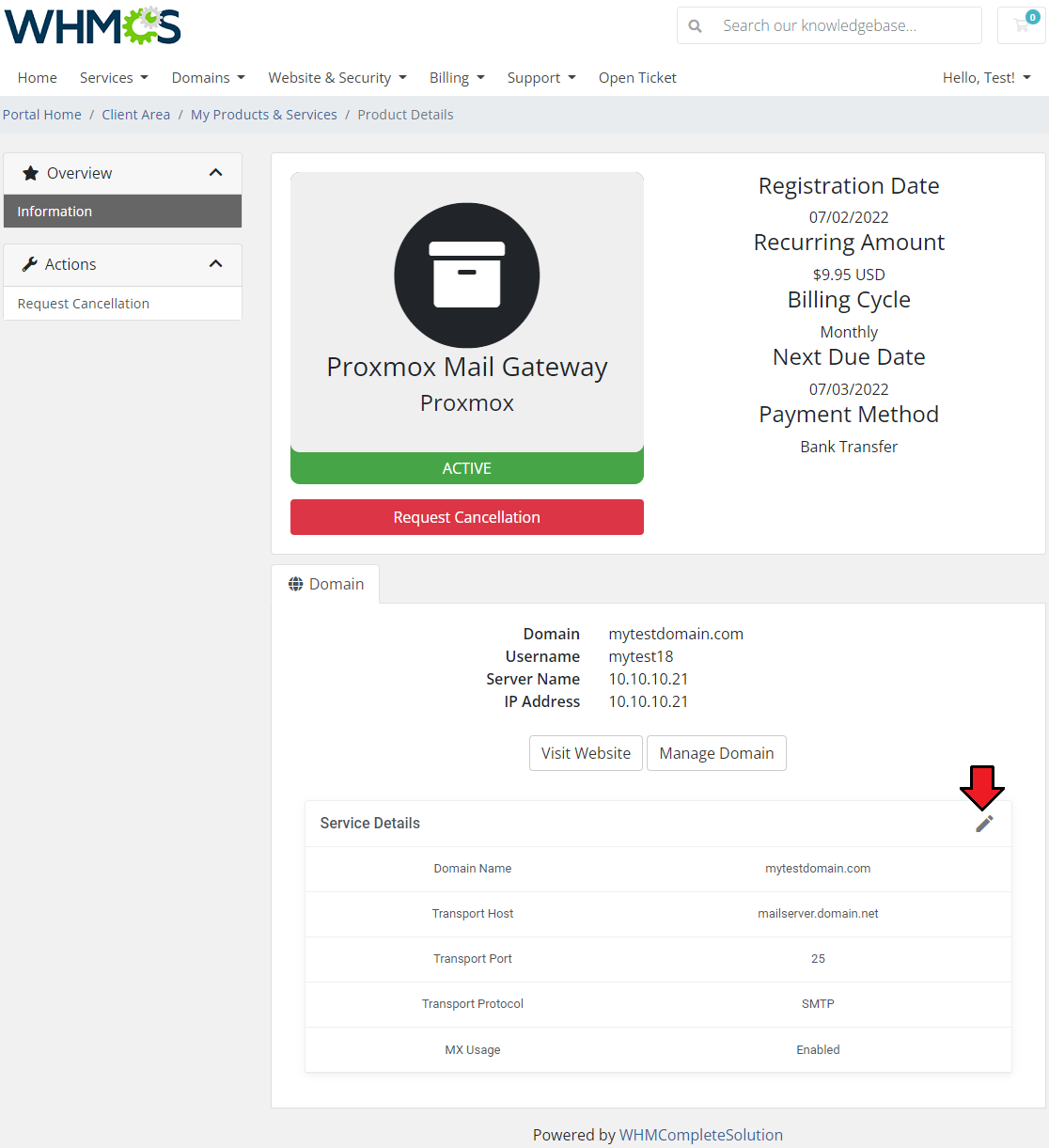Go to Home in navigation bar
The height and width of the screenshot is (1148, 1049).
38,78
